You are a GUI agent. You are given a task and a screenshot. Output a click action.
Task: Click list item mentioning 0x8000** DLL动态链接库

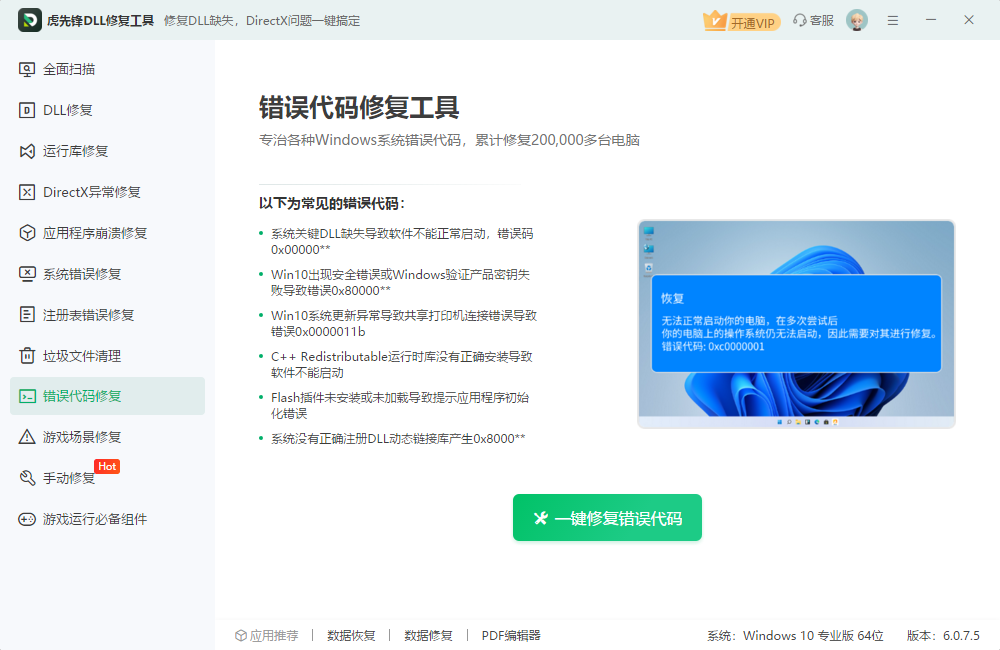[x=398, y=438]
